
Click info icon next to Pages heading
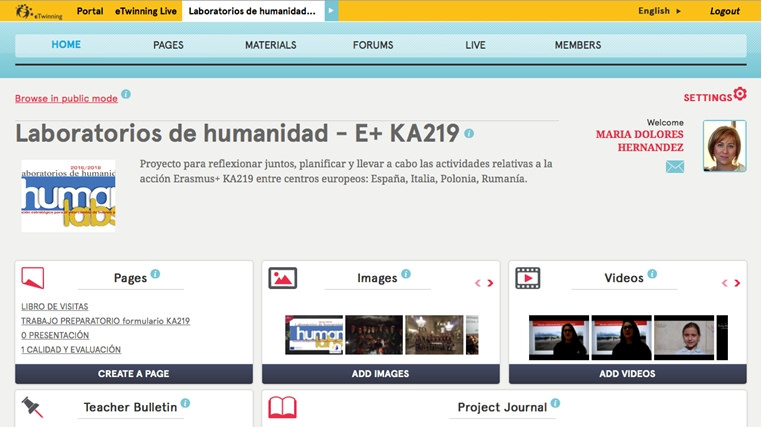tap(155, 274)
